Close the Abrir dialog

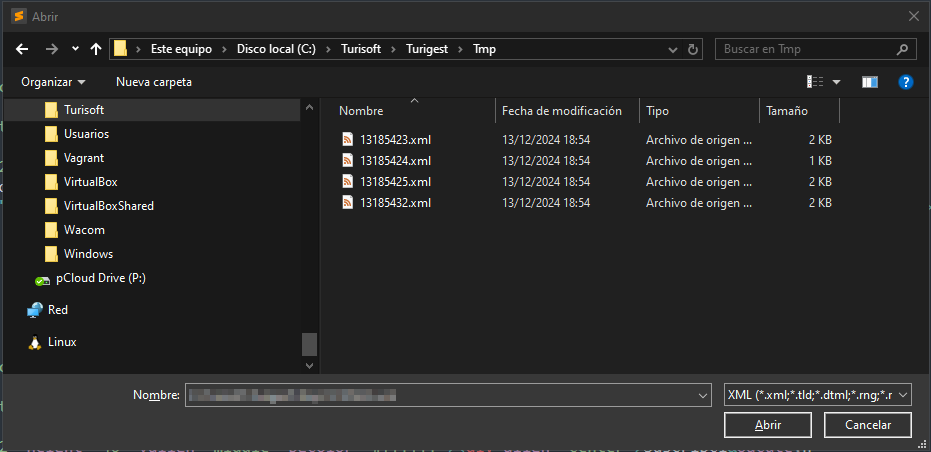click(x=914, y=17)
